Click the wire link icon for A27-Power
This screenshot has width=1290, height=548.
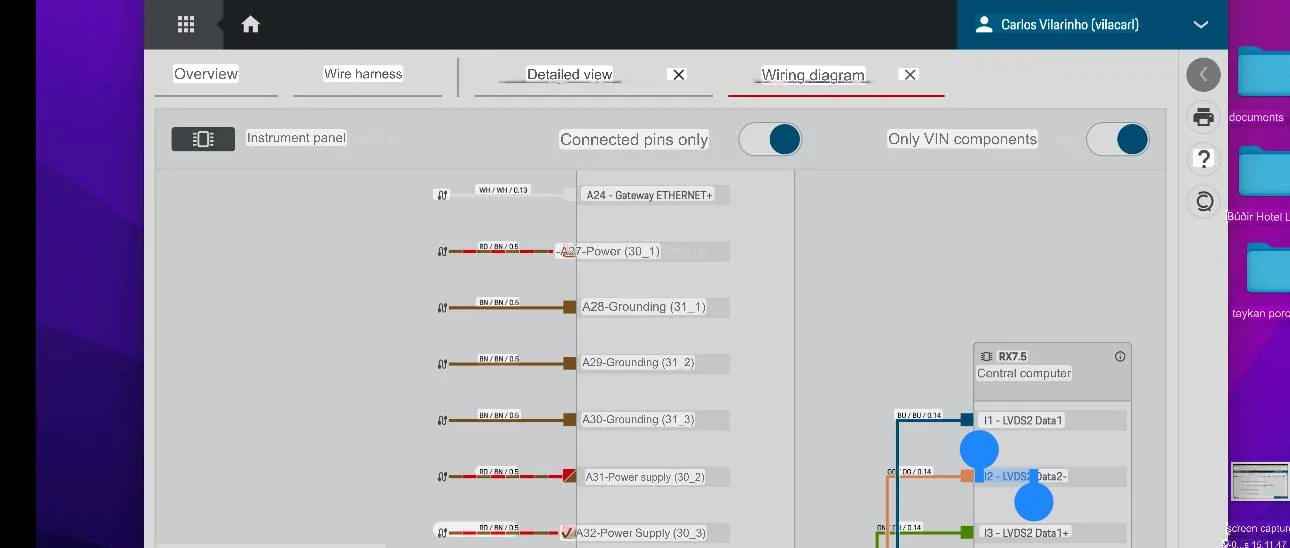pos(442,252)
